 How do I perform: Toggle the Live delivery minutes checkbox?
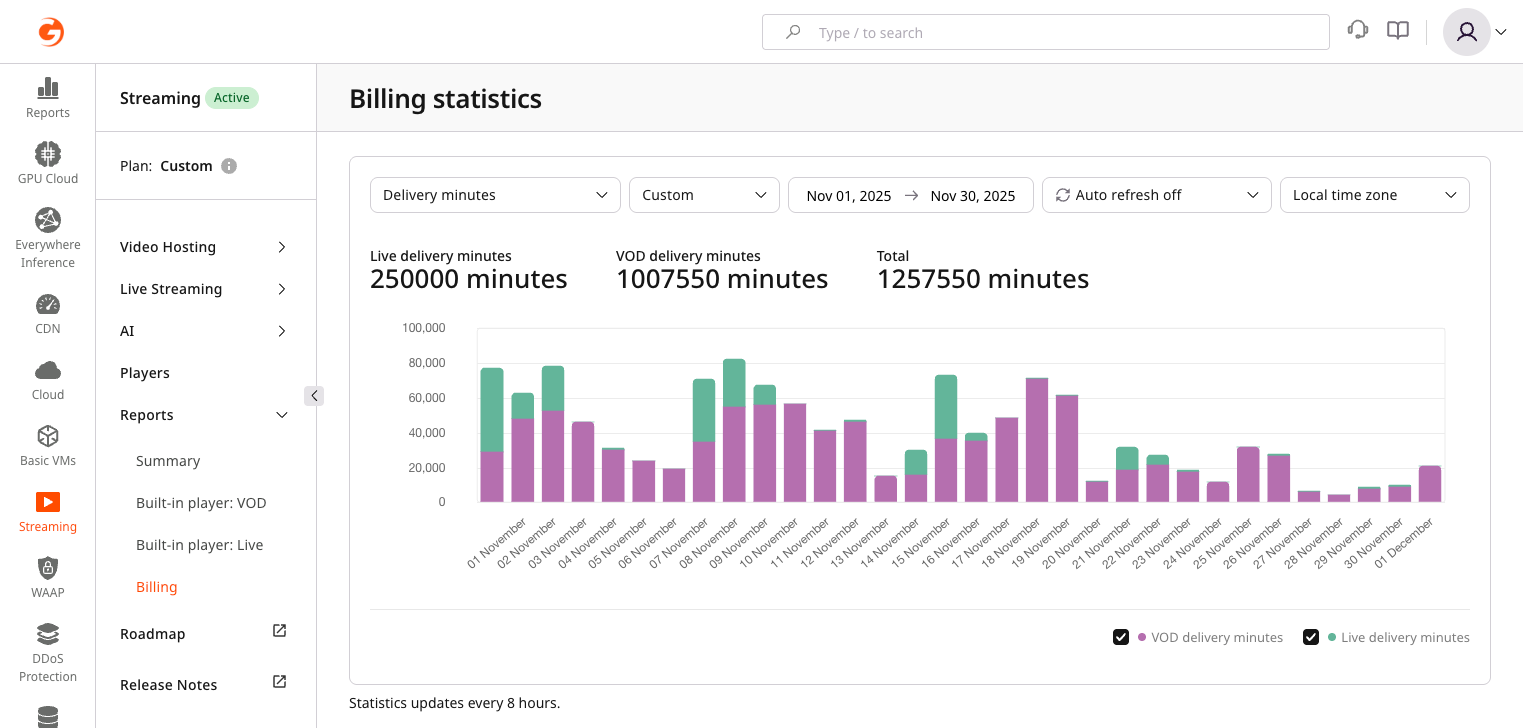(x=1311, y=637)
